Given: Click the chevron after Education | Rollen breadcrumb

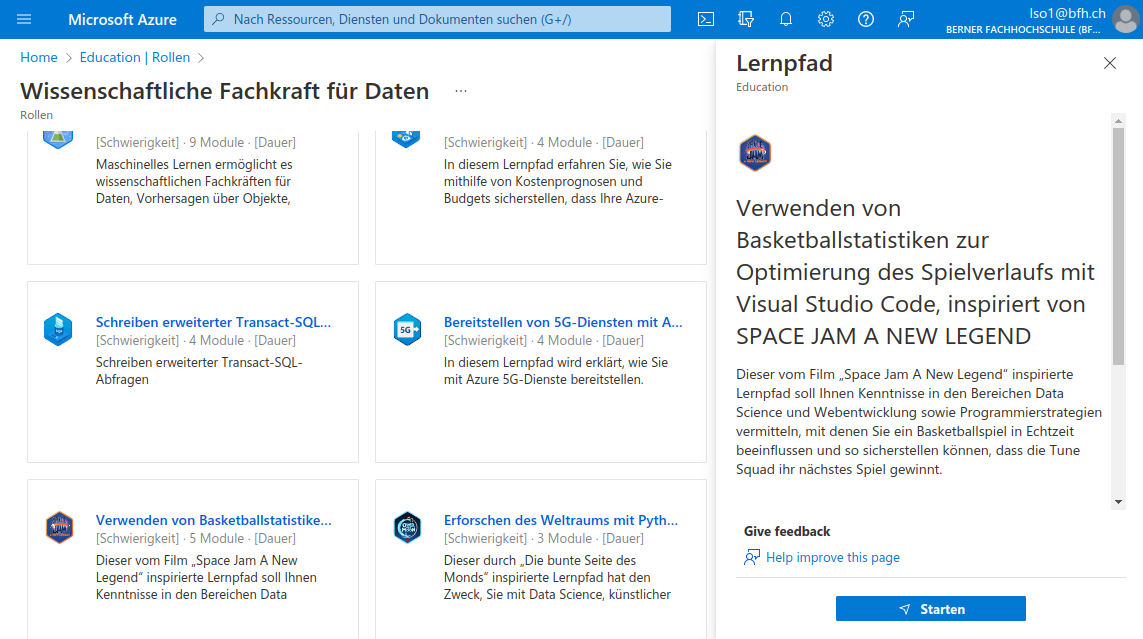Looking at the screenshot, I should coord(201,58).
